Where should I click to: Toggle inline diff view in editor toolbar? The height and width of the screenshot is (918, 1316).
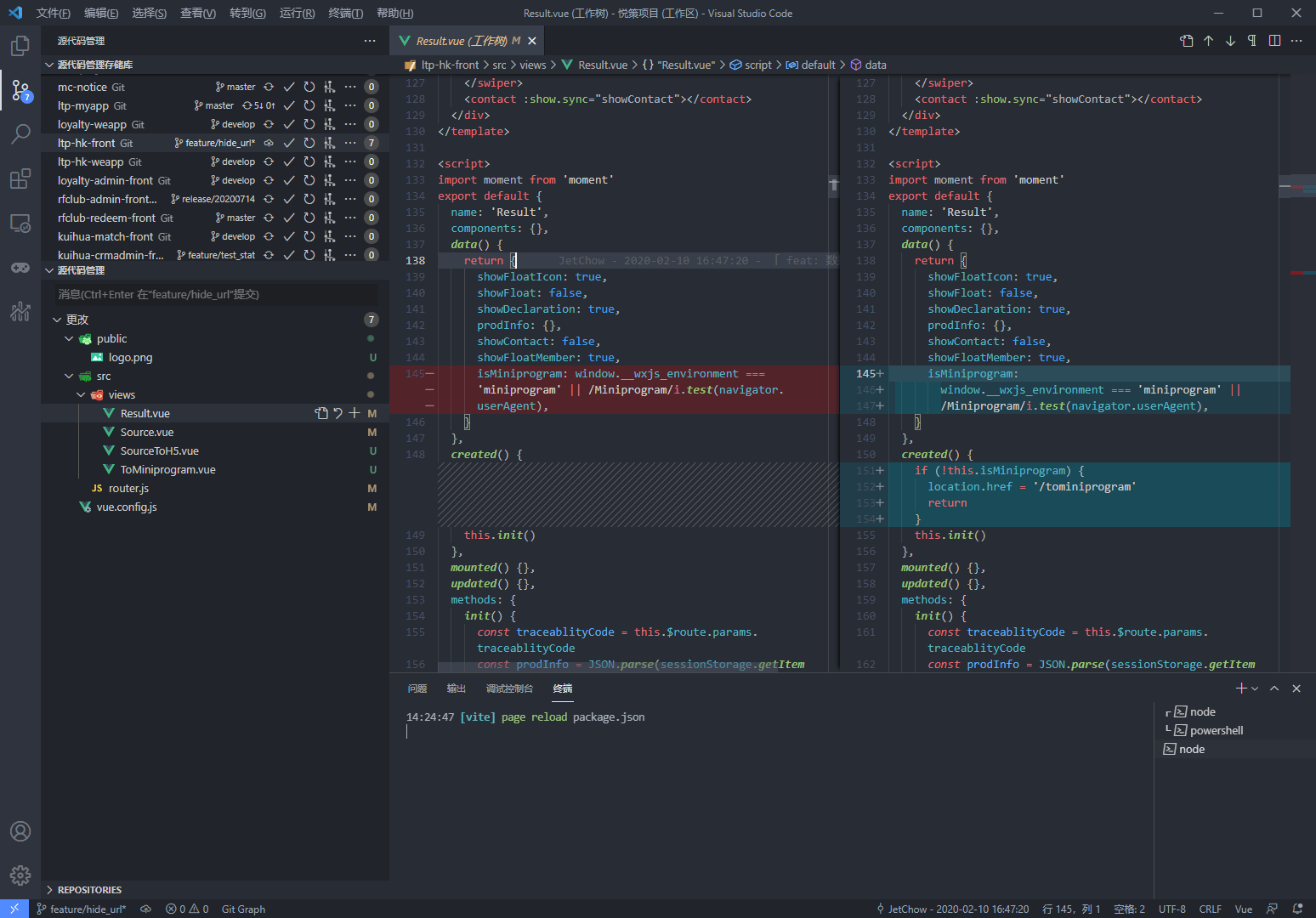(x=1274, y=41)
